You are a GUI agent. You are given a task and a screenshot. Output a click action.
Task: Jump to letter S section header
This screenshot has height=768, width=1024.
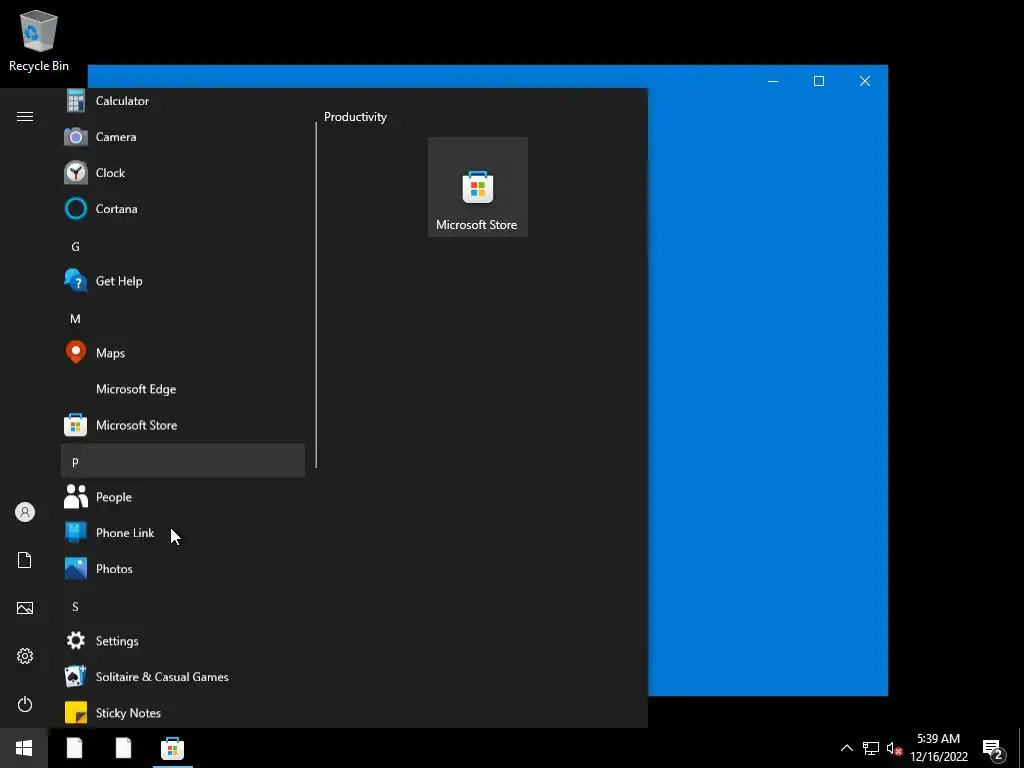point(183,607)
